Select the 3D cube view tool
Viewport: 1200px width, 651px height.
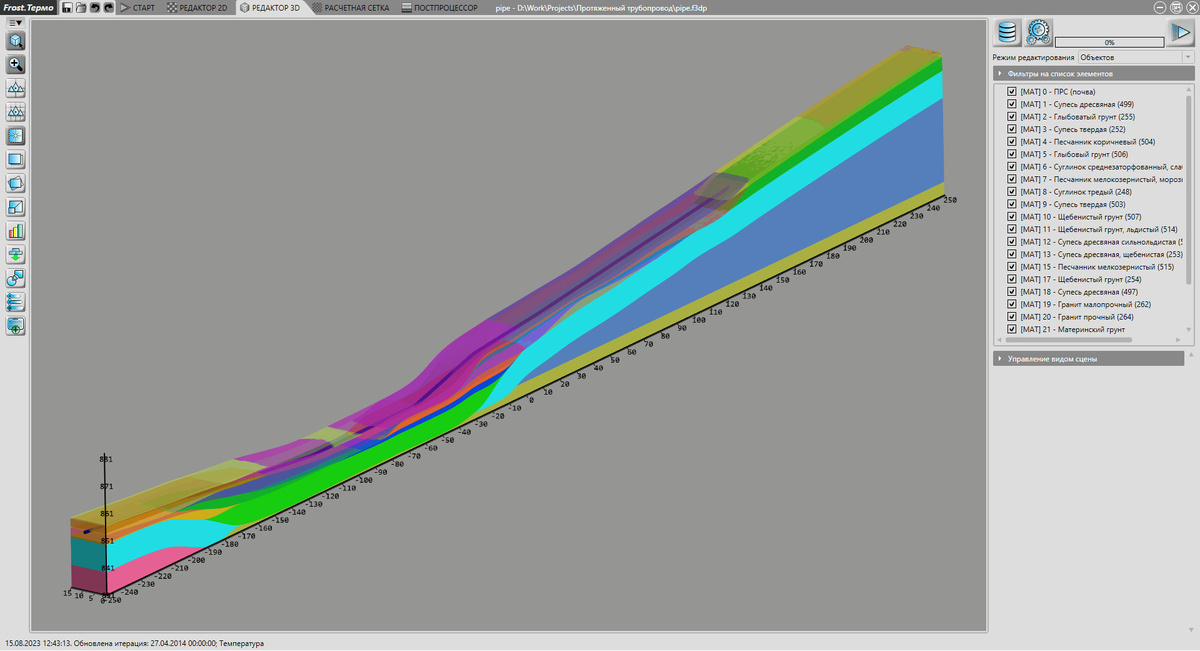16,40
